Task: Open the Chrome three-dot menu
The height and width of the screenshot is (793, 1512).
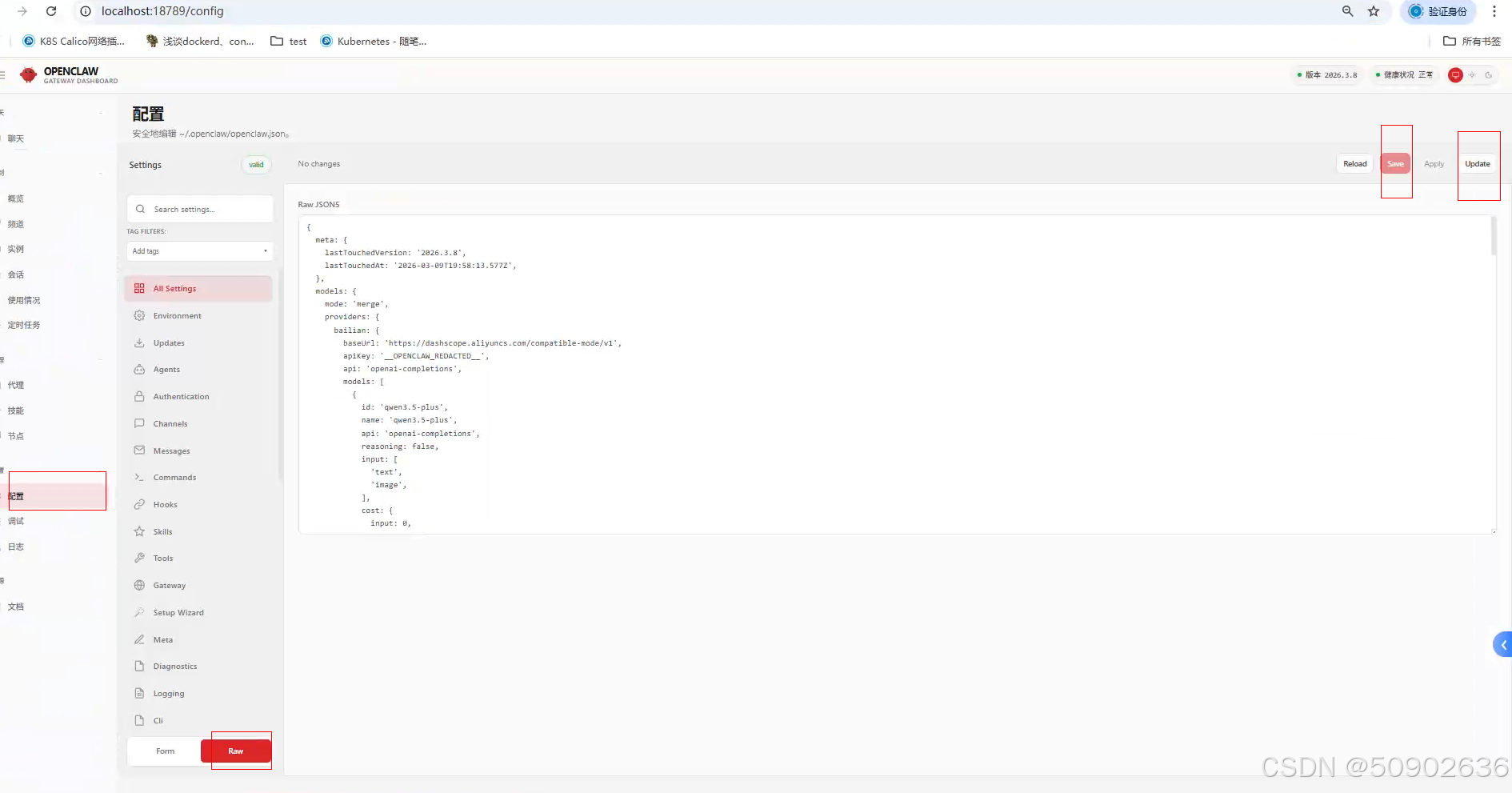Action: 1494,11
